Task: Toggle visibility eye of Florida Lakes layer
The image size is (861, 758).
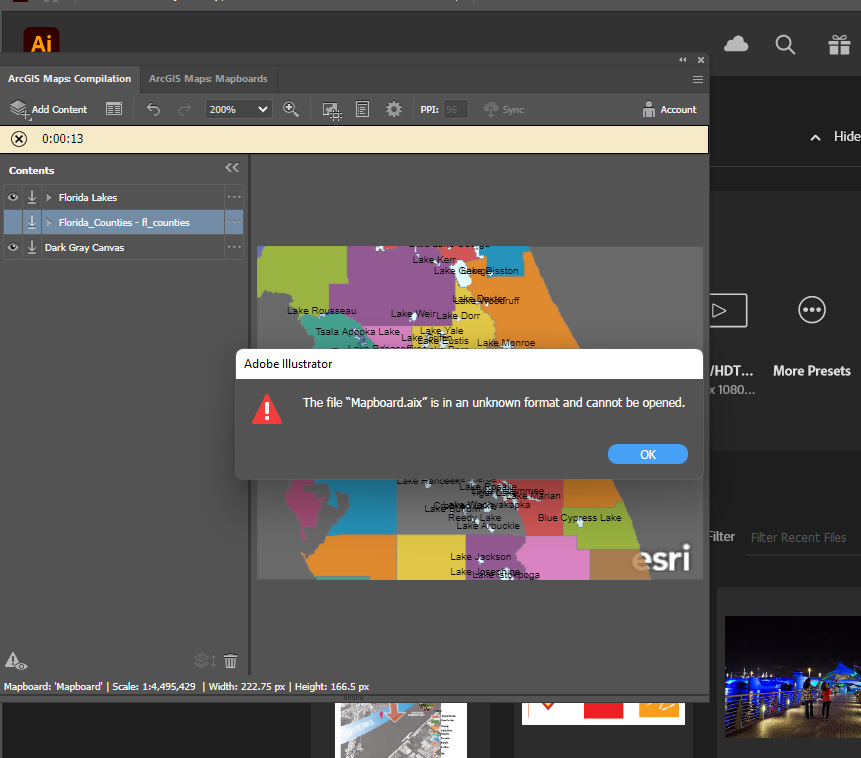Action: [x=13, y=197]
